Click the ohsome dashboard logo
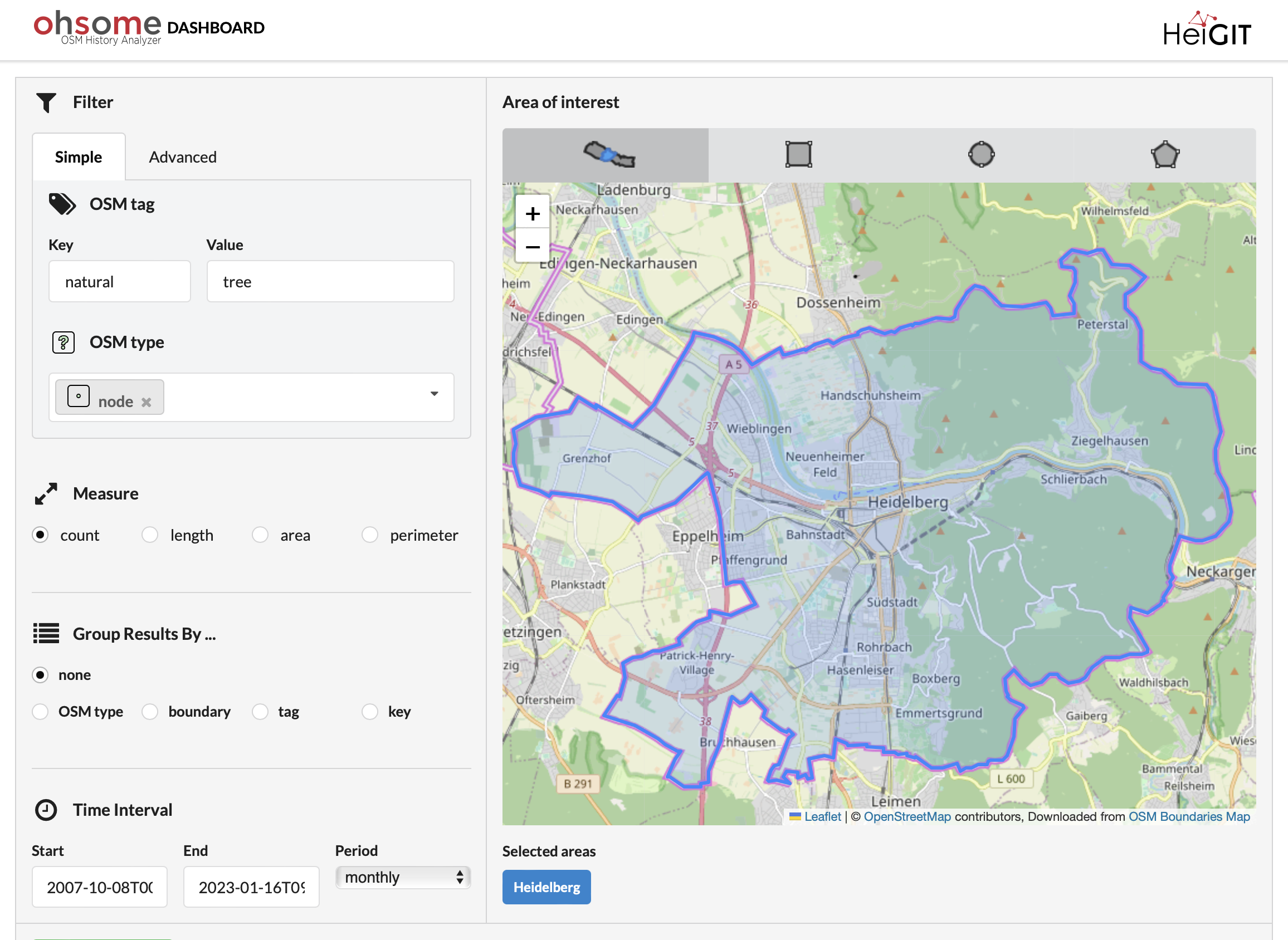 [x=150, y=27]
